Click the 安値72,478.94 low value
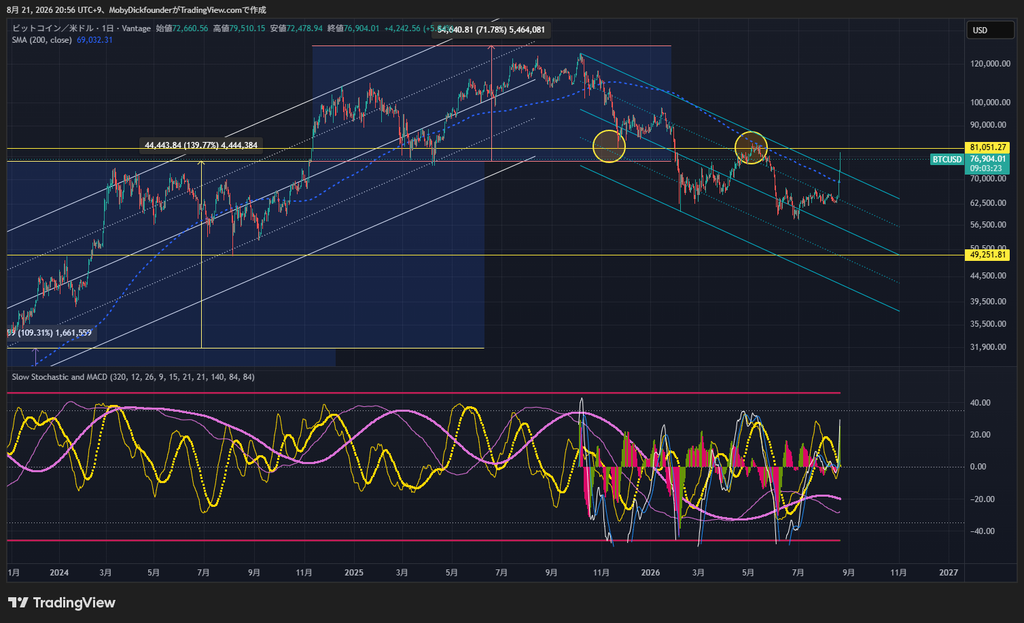 point(296,29)
